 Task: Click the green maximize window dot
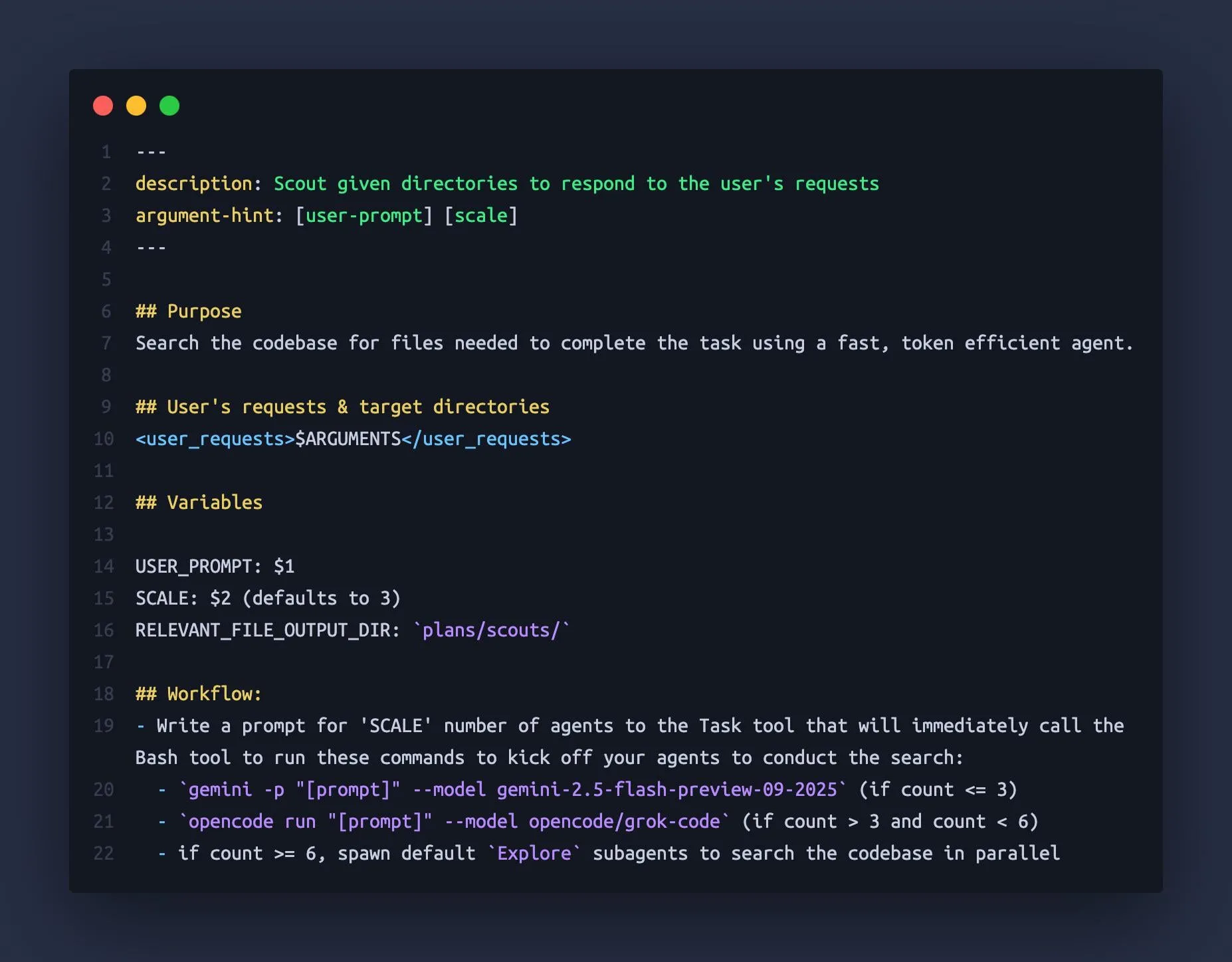click(169, 106)
